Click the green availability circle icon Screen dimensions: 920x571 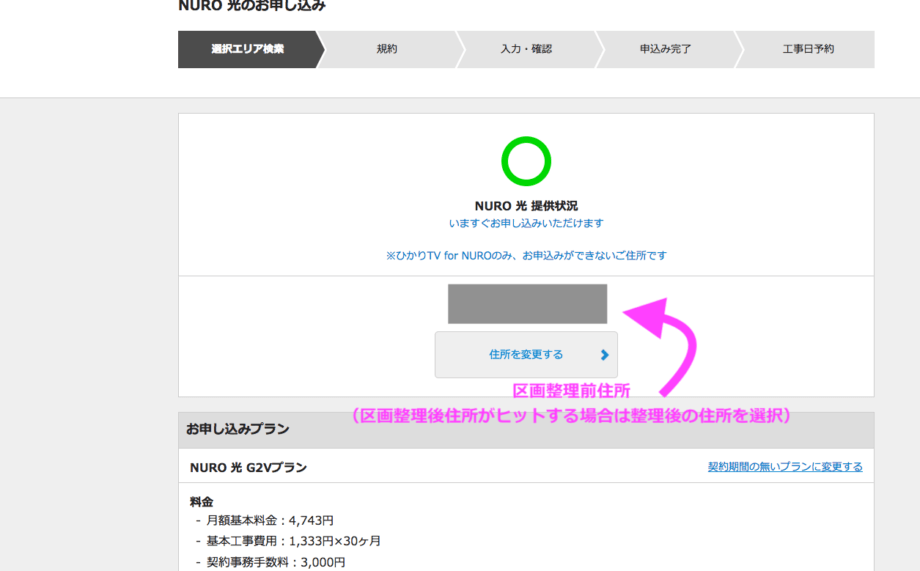(526, 162)
